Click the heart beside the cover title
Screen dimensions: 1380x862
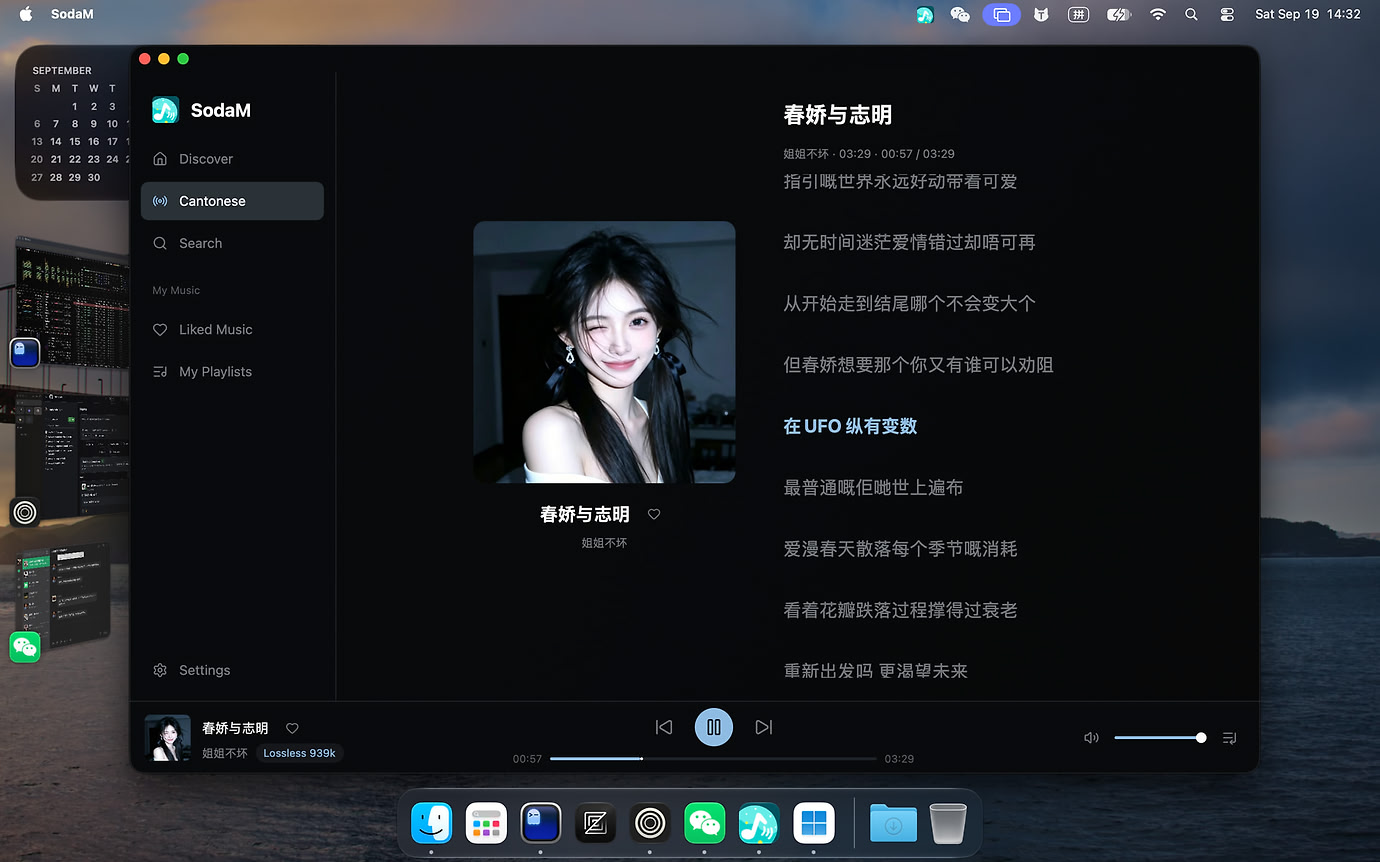[x=654, y=514]
